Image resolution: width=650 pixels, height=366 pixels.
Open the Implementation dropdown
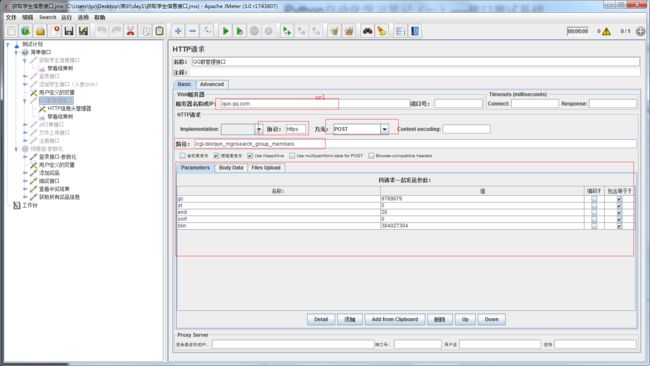click(x=259, y=129)
